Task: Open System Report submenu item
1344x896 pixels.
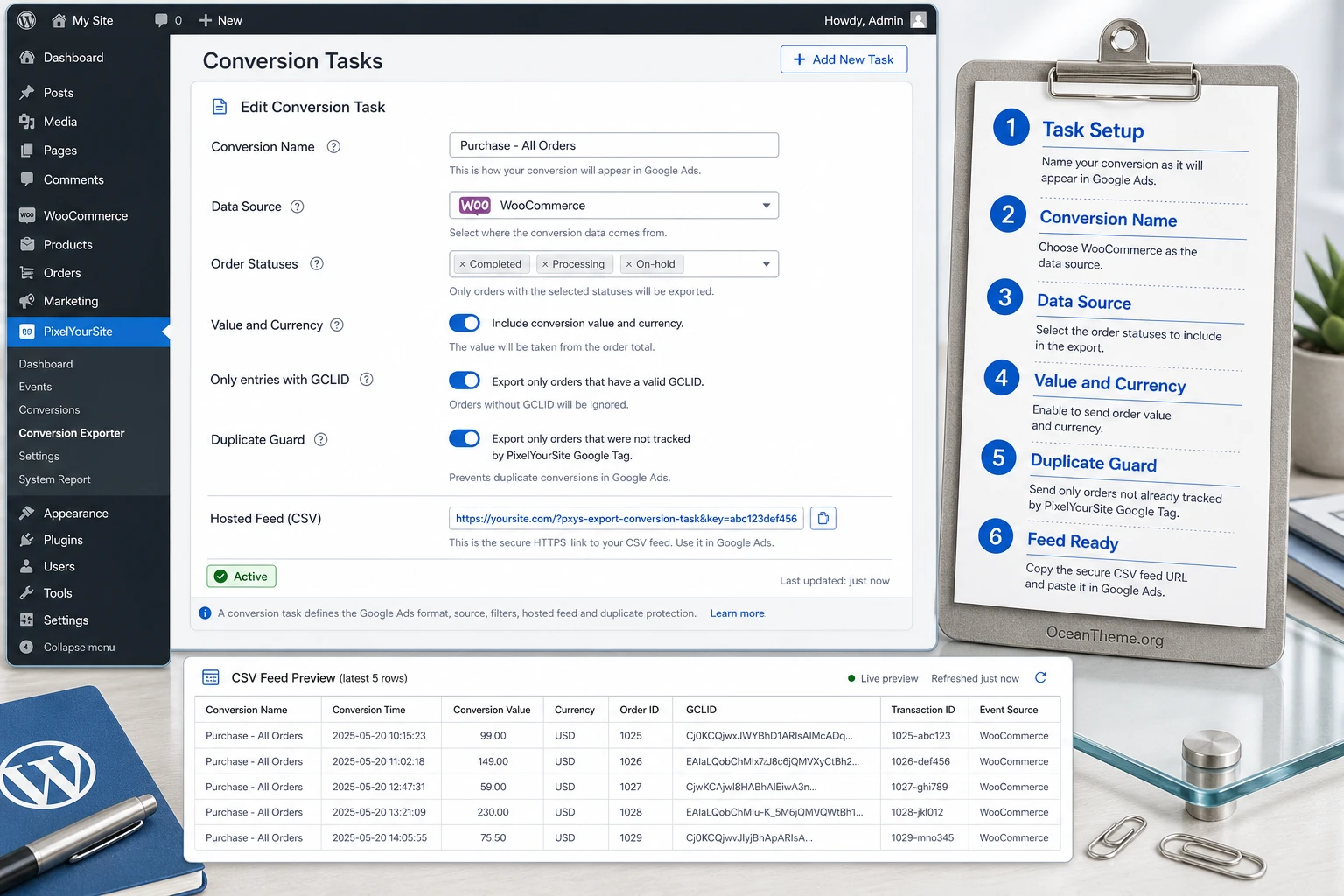Action: 54,479
